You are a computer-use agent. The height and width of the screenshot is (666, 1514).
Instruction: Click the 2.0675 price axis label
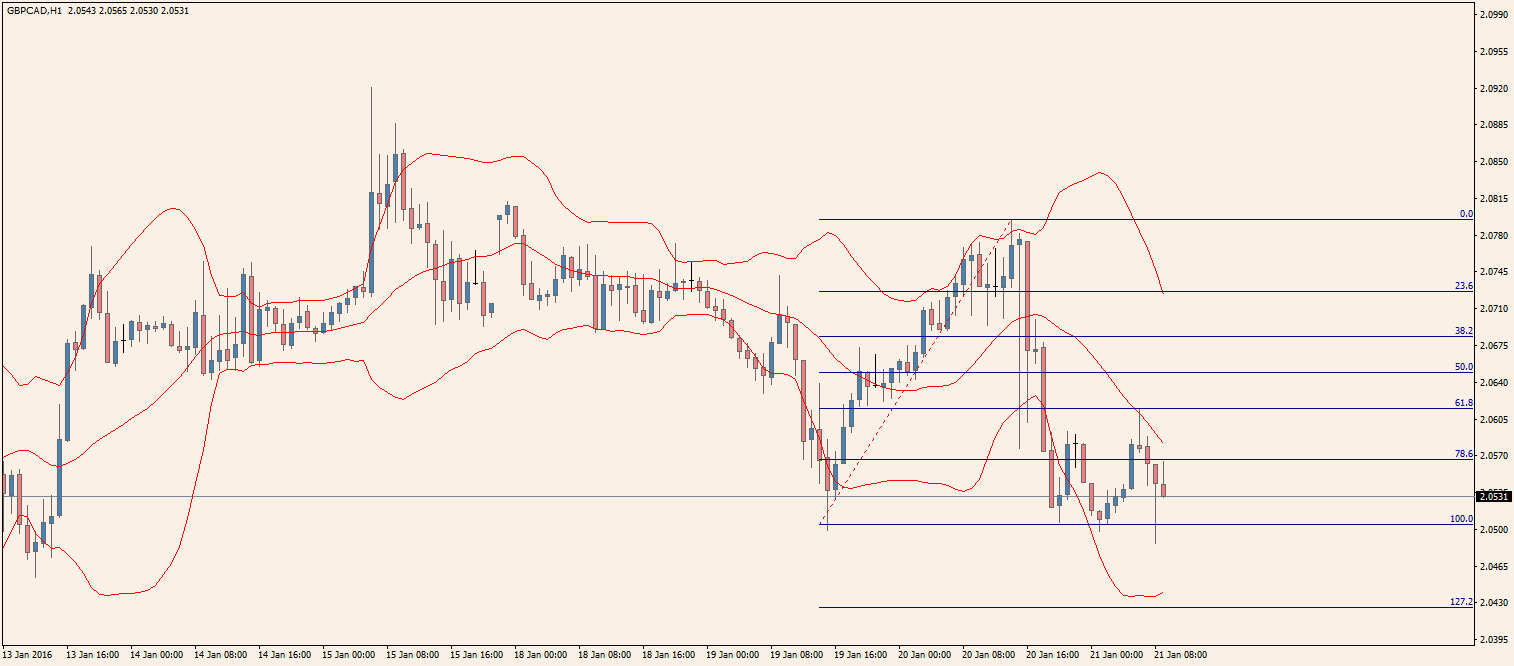pyautogui.click(x=1494, y=346)
